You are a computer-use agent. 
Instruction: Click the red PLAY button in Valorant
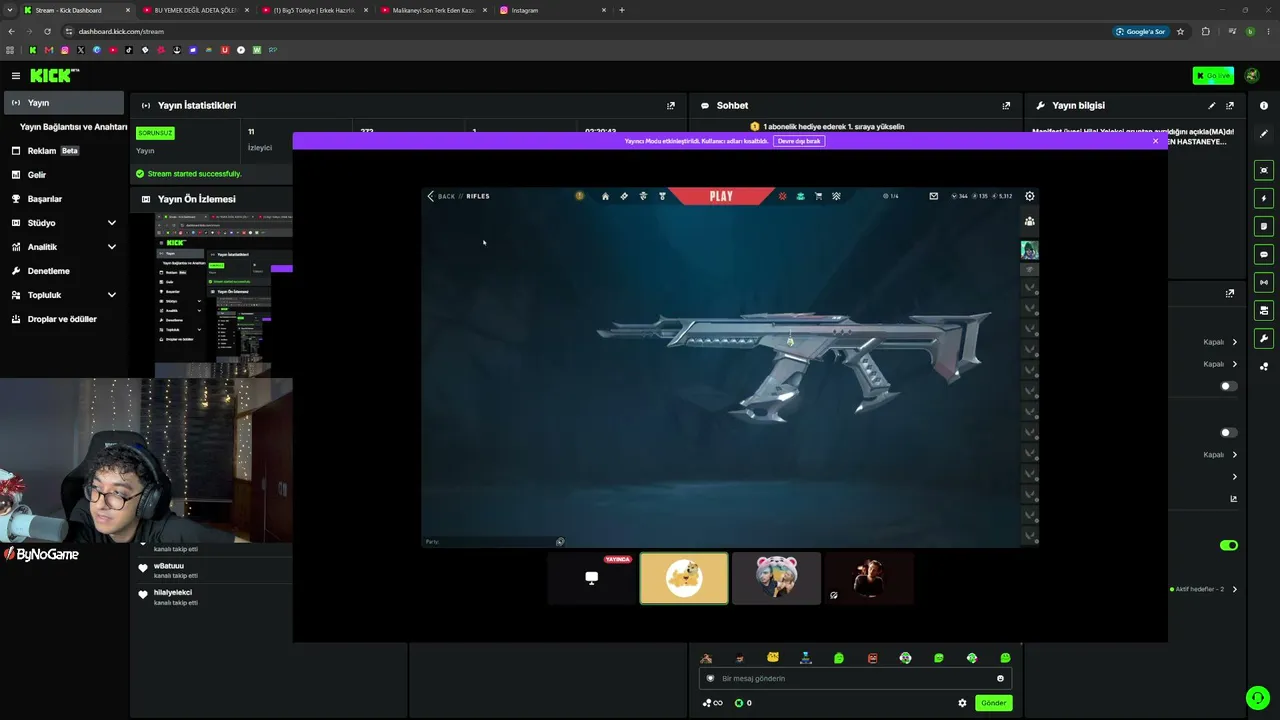(x=721, y=196)
